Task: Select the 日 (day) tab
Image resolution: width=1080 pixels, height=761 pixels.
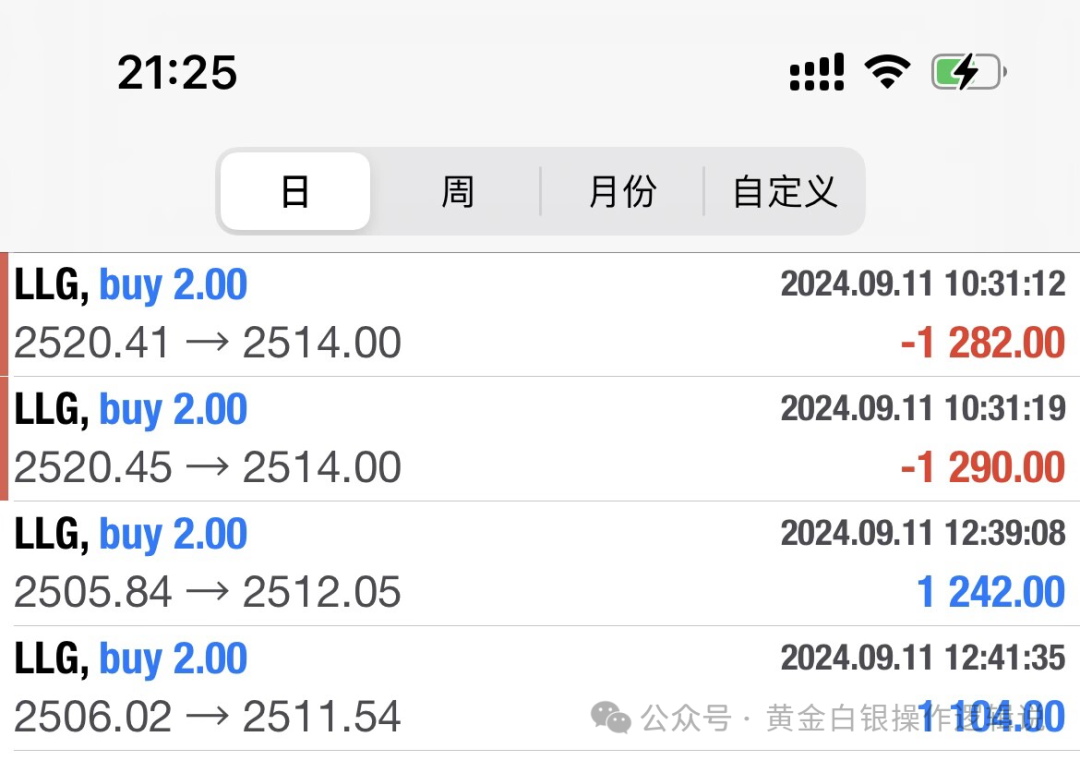Action: point(295,191)
